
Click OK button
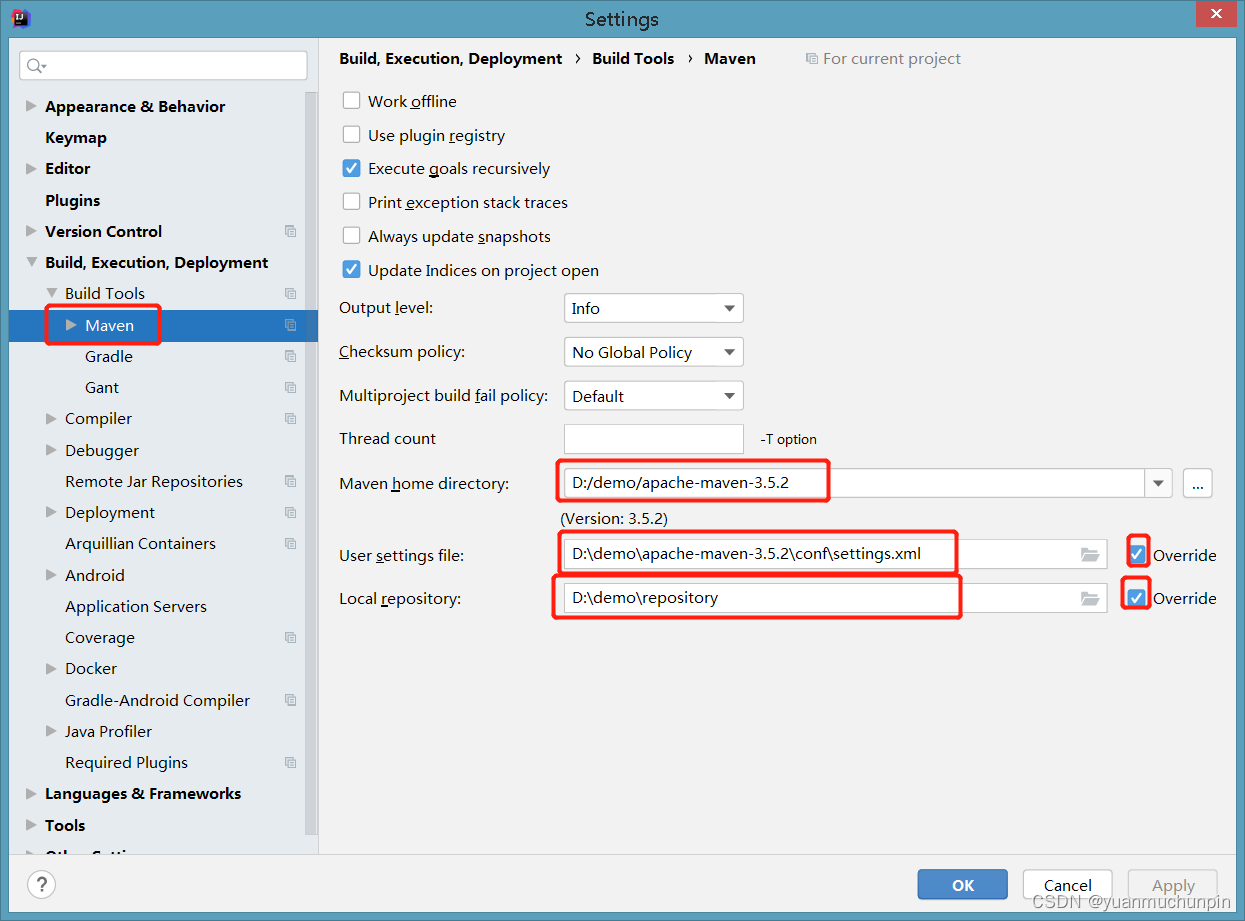click(x=963, y=885)
